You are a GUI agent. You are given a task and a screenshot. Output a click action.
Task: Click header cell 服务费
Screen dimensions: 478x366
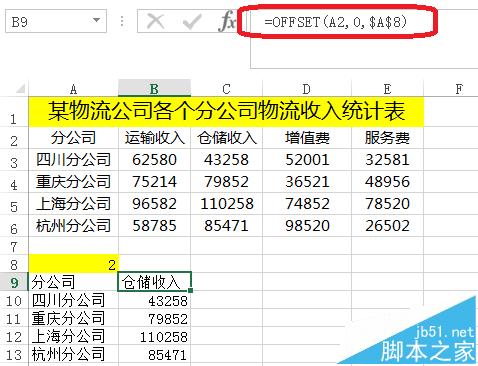tap(387, 138)
